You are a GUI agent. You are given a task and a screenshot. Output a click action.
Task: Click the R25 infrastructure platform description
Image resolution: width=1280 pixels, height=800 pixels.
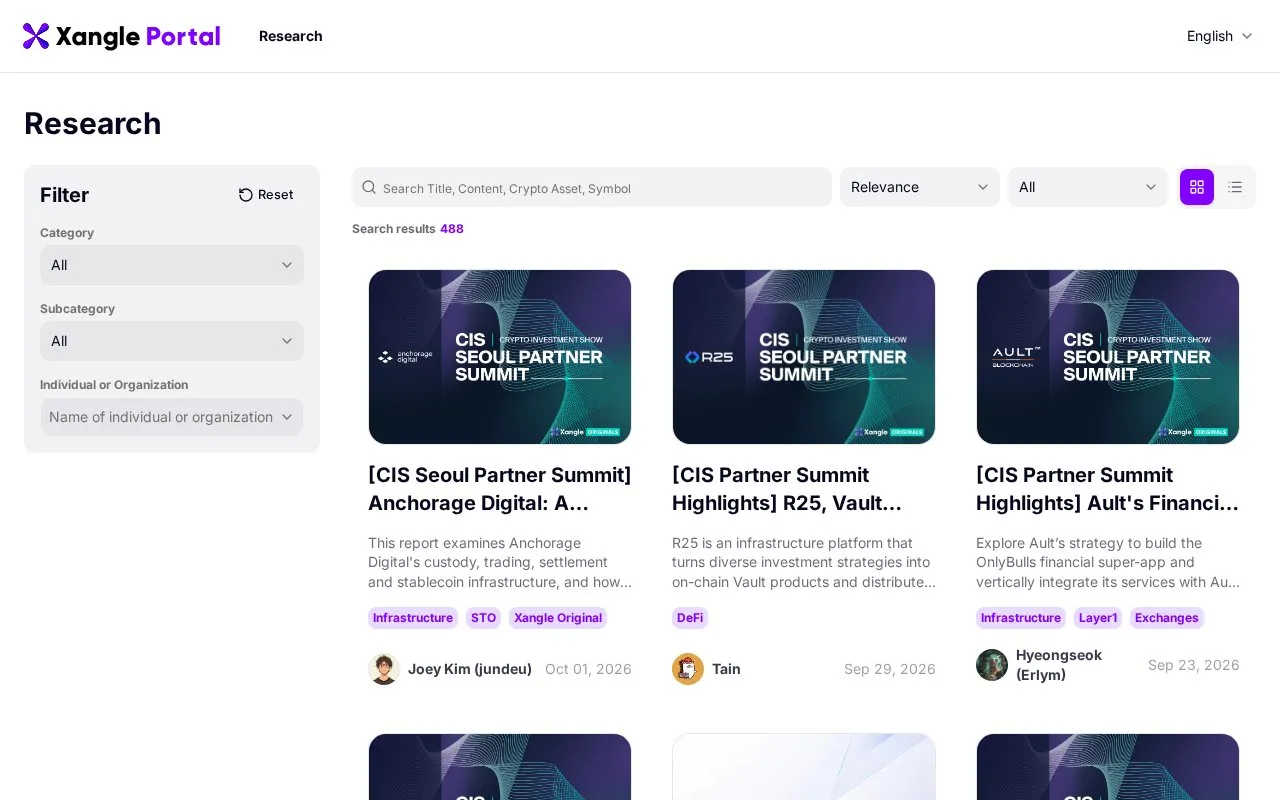click(x=804, y=563)
